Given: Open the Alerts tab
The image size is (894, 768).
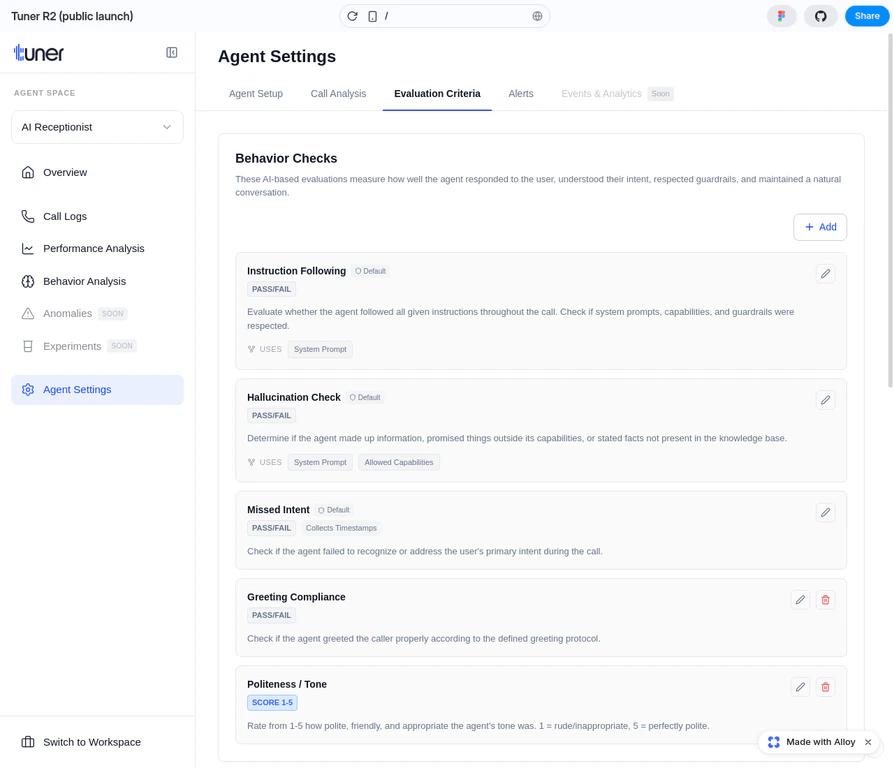Looking at the screenshot, I should click(x=521, y=93).
